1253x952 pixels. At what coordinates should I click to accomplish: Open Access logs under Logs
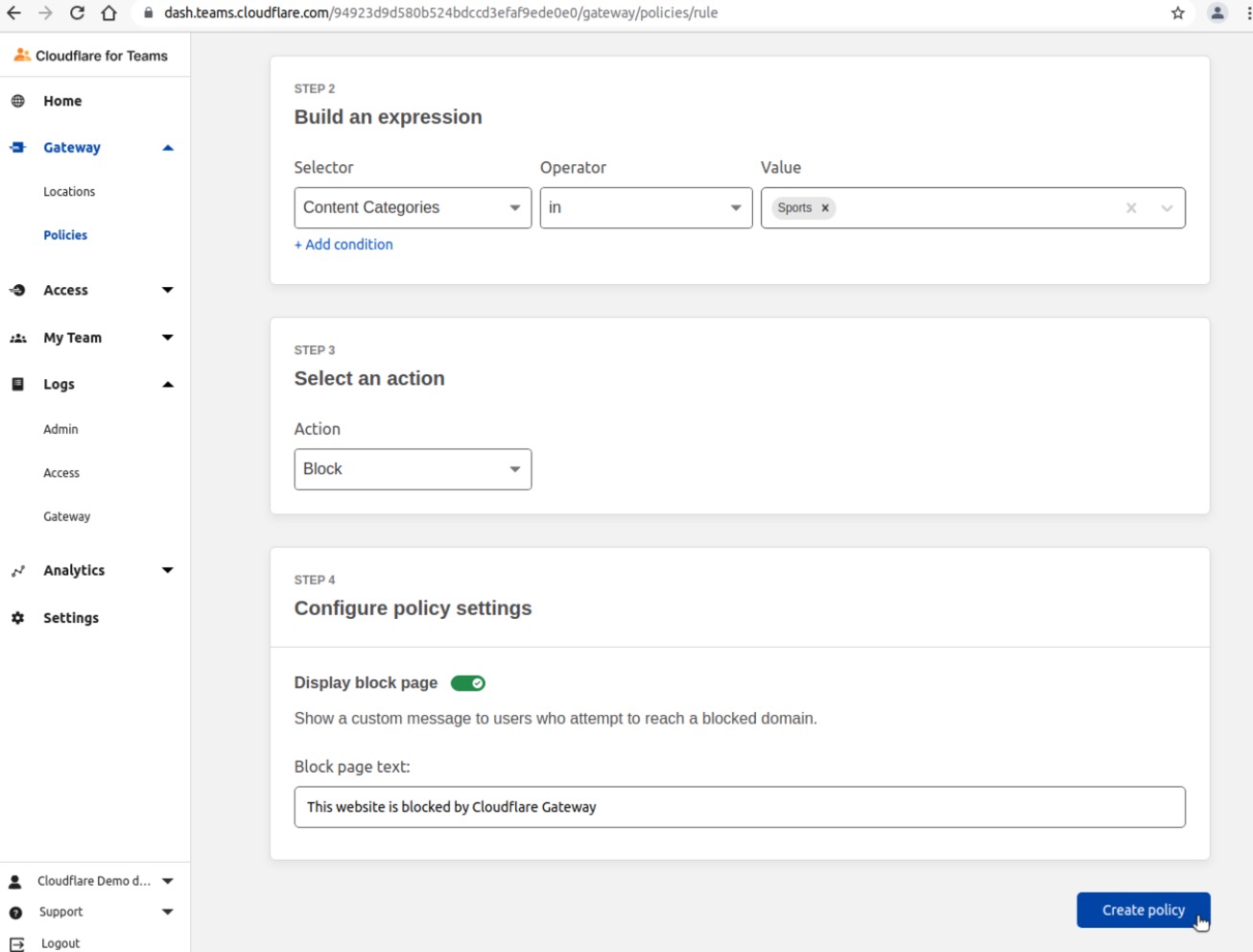(x=61, y=473)
